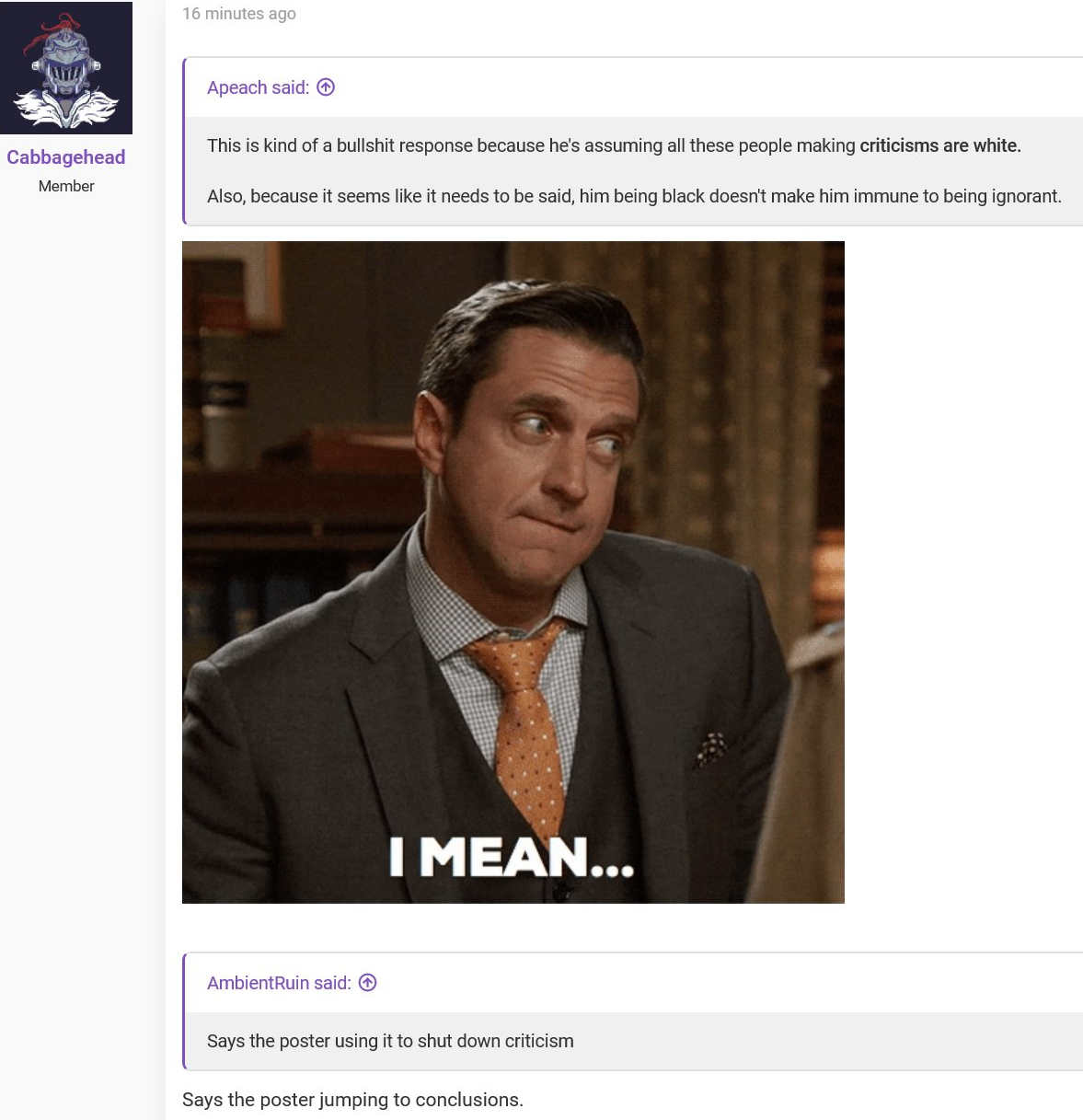The width and height of the screenshot is (1083, 1120).
Task: Click the 'I MEAN...' caption on the GIF
Action: 512,857
